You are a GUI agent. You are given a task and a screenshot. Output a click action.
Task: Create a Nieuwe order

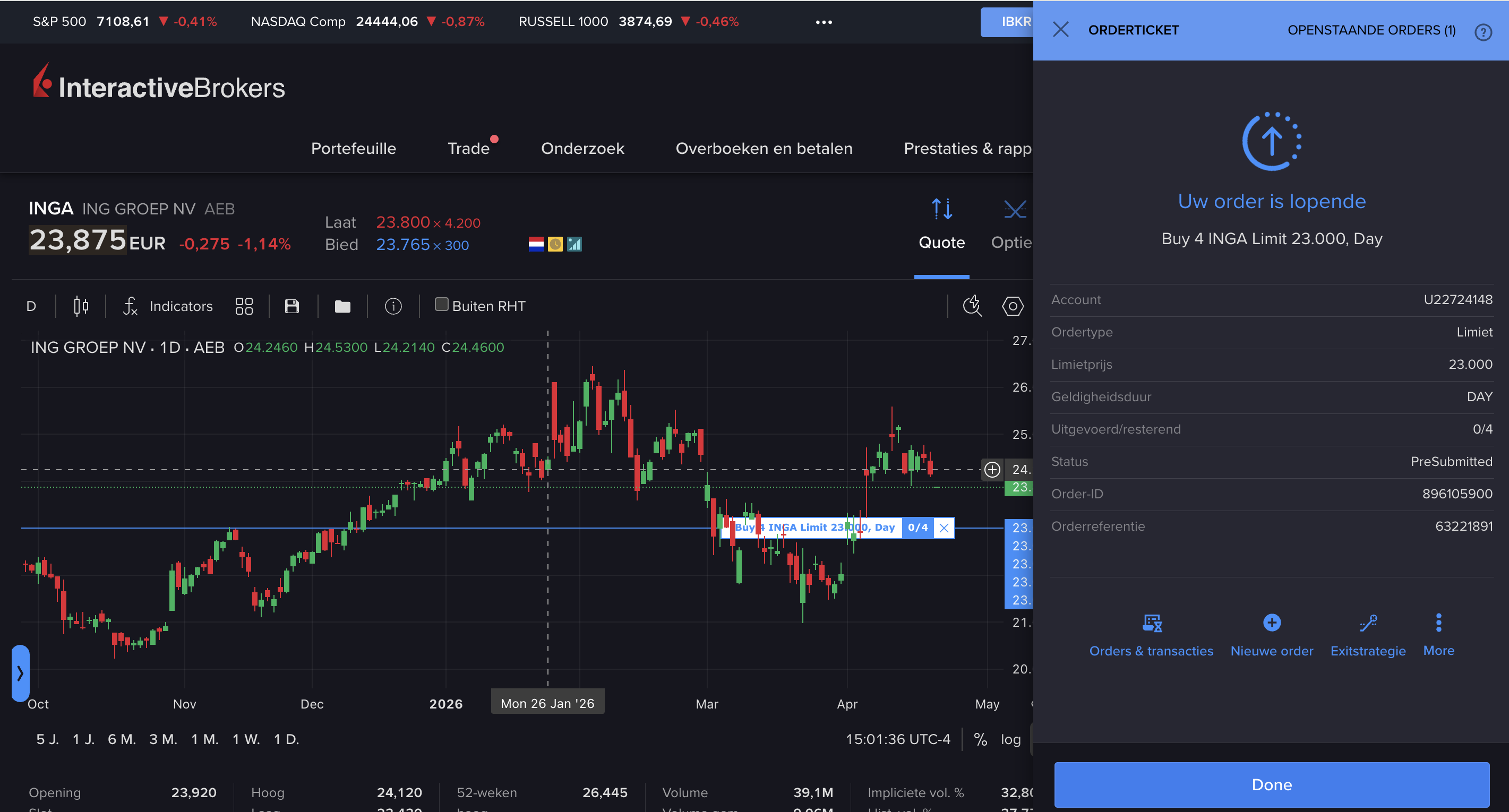pos(1271,635)
